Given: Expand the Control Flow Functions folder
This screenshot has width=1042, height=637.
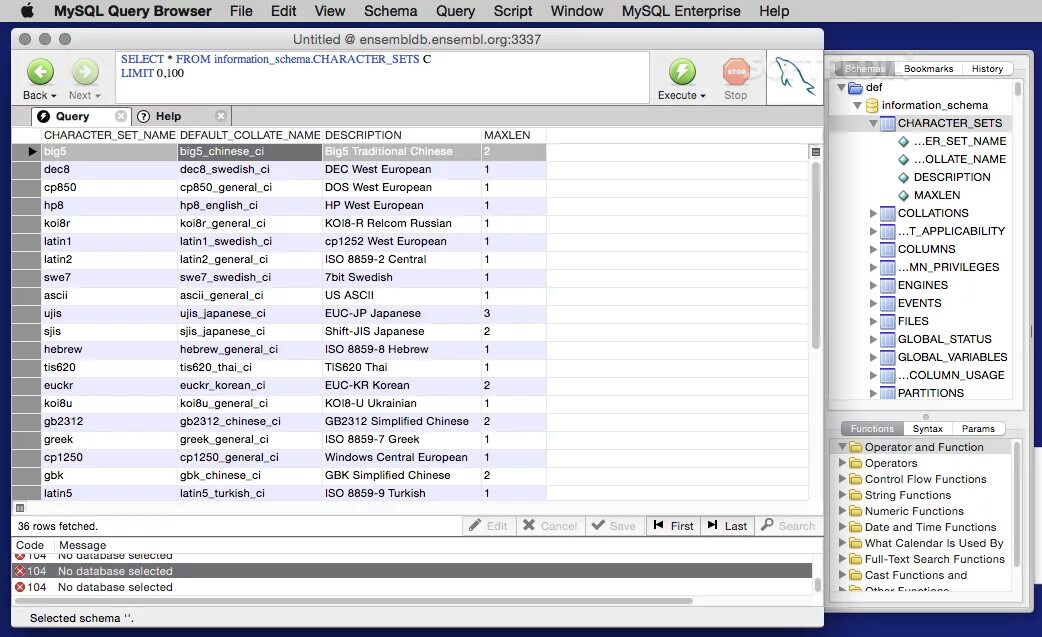Looking at the screenshot, I should coord(843,479).
